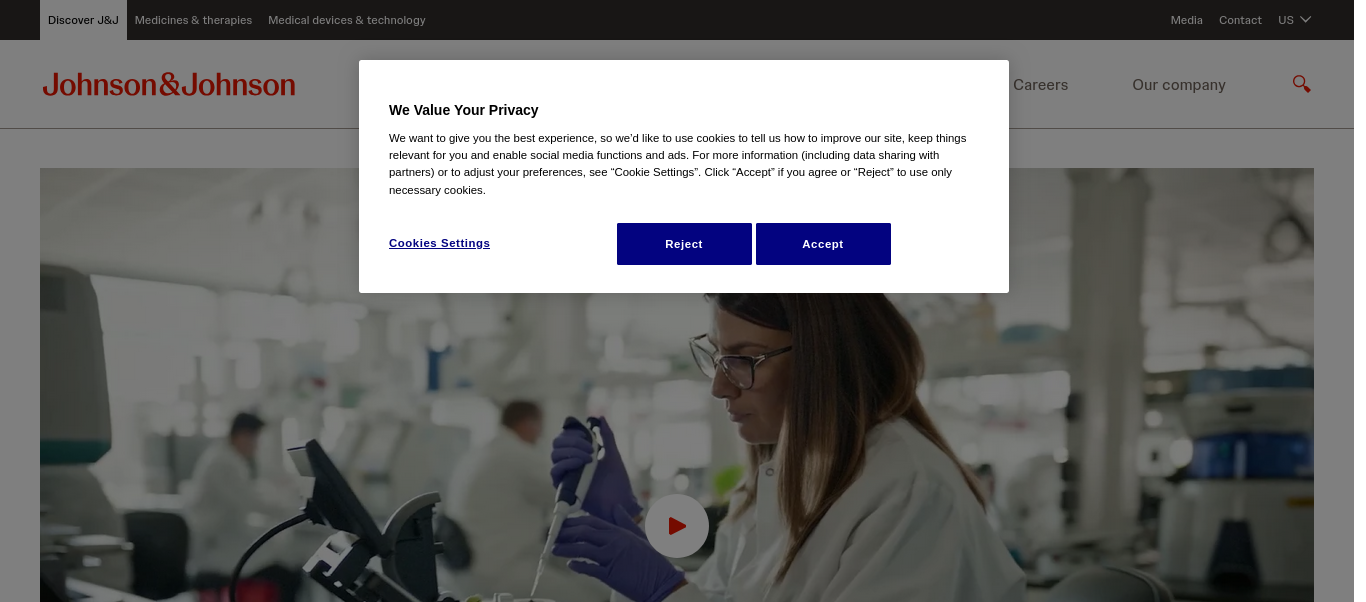Accept cookies in the privacy dialog
Viewport: 1366px width, 602px height.
[823, 244]
